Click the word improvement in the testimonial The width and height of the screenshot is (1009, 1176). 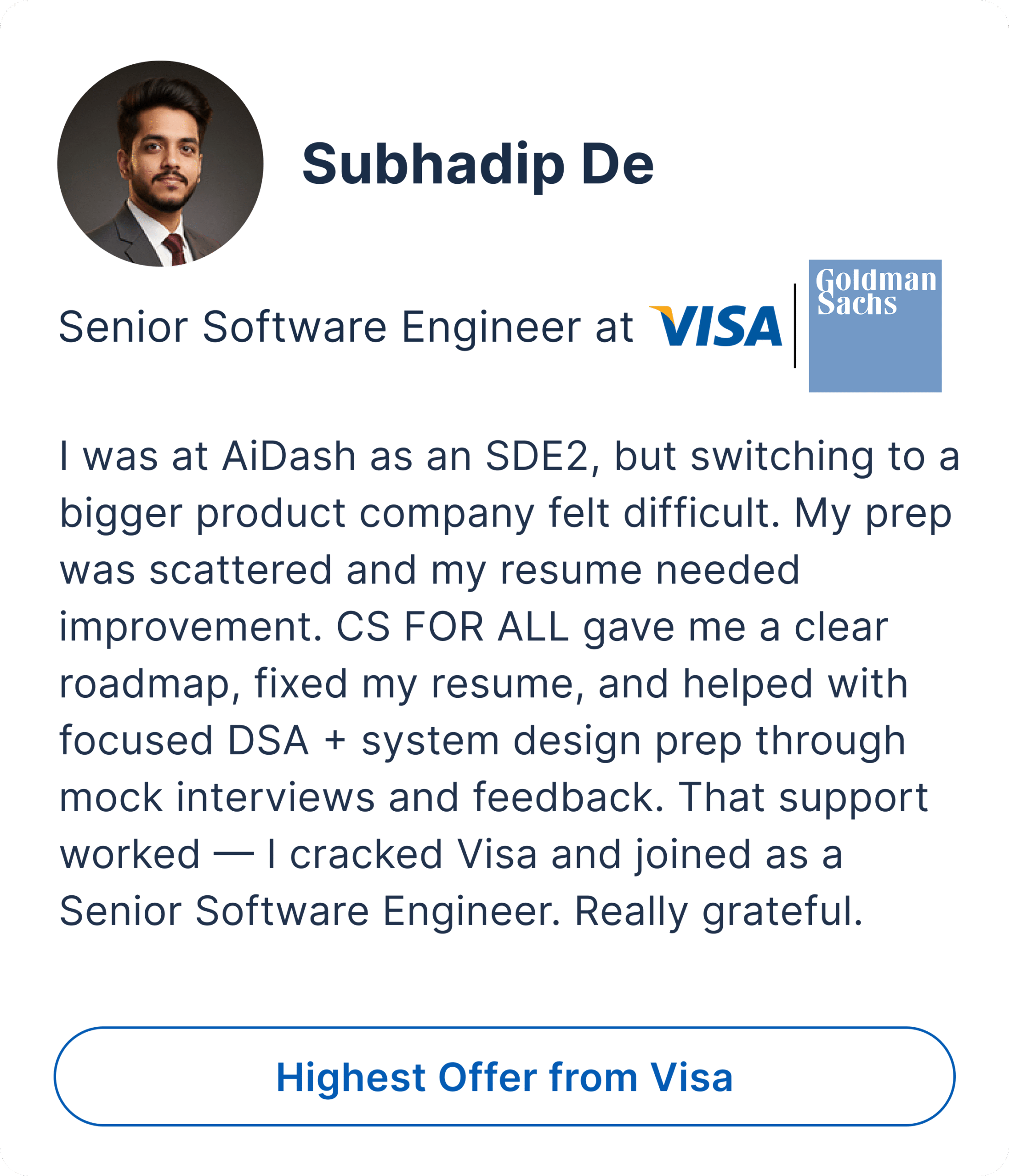[191, 627]
